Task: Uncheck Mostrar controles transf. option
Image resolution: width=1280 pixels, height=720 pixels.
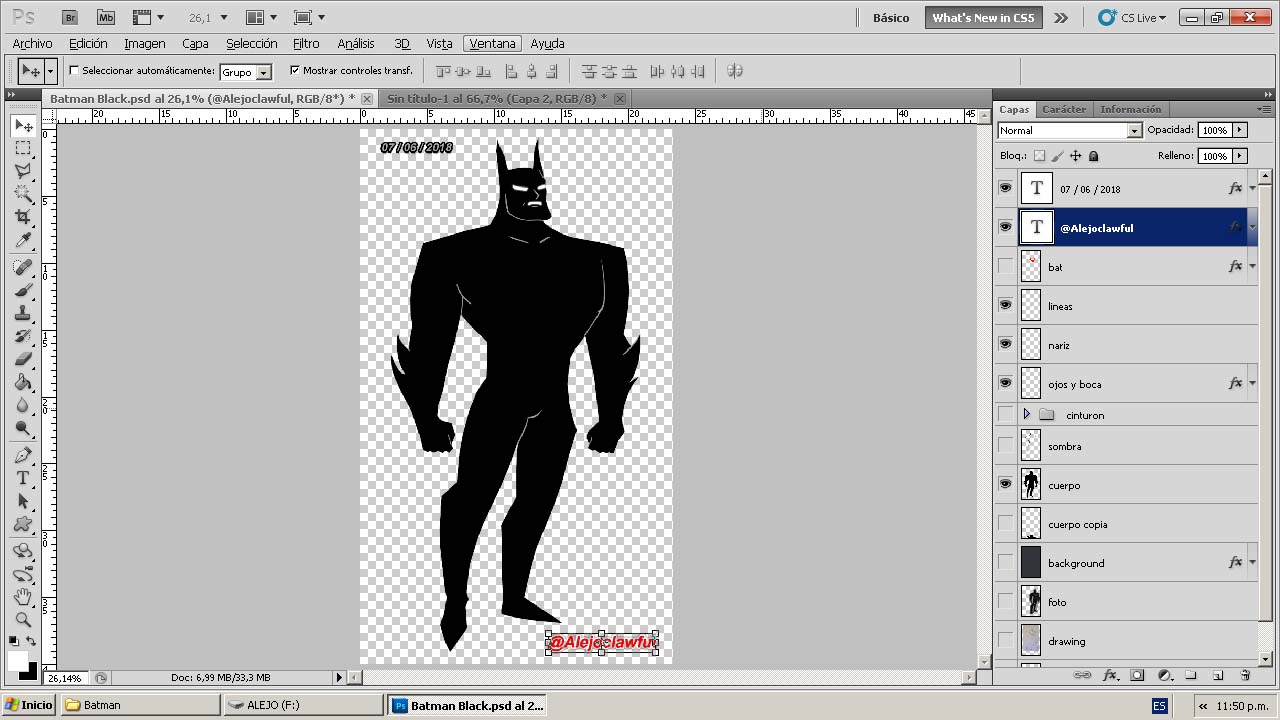Action: [294, 71]
